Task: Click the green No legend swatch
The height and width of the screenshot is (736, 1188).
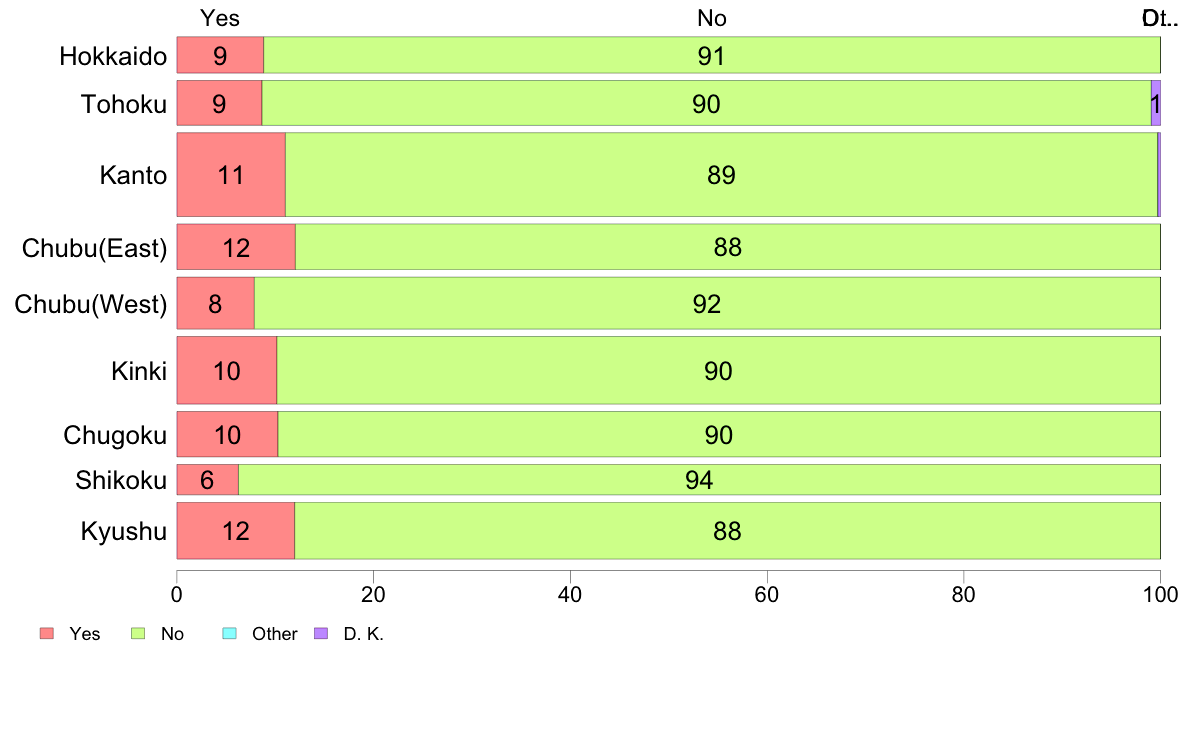Action: coord(138,634)
